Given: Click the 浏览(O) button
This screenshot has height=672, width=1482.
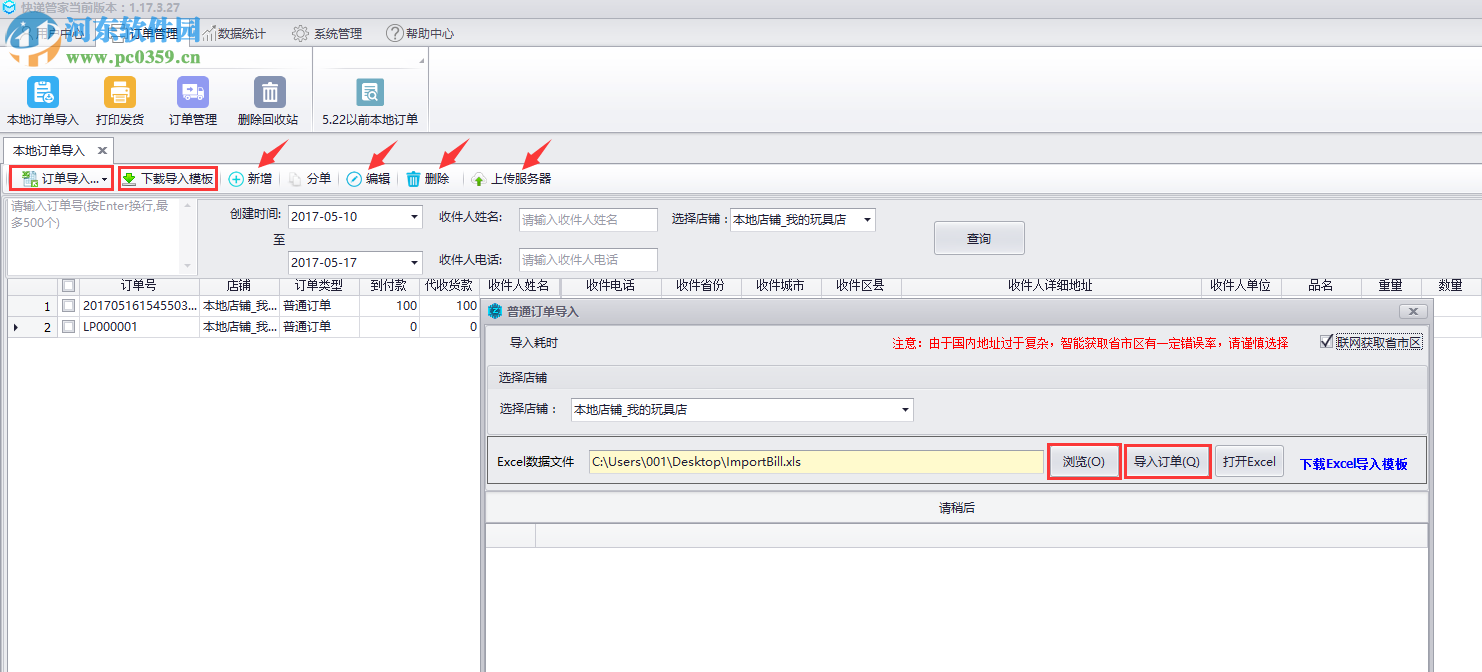Looking at the screenshot, I should (x=1083, y=461).
